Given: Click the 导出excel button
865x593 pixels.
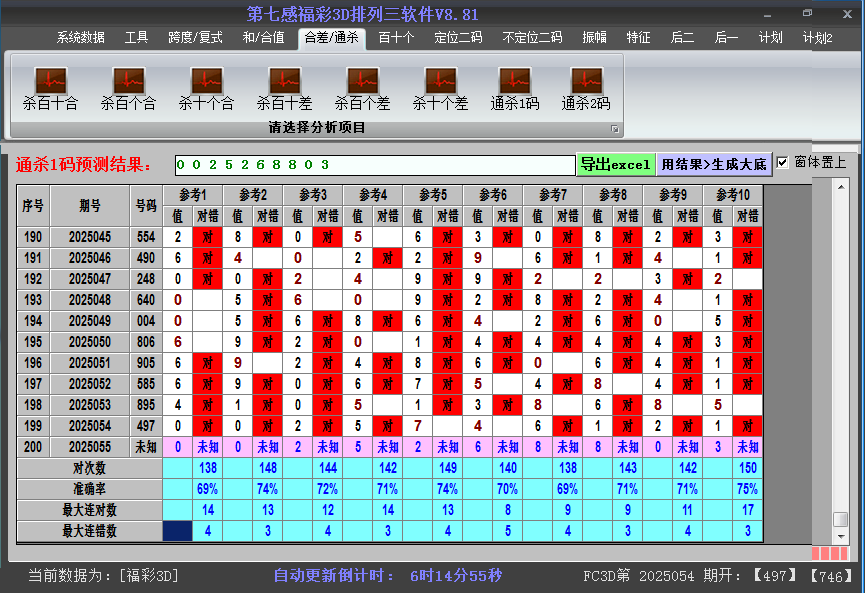Looking at the screenshot, I should click(x=616, y=164).
